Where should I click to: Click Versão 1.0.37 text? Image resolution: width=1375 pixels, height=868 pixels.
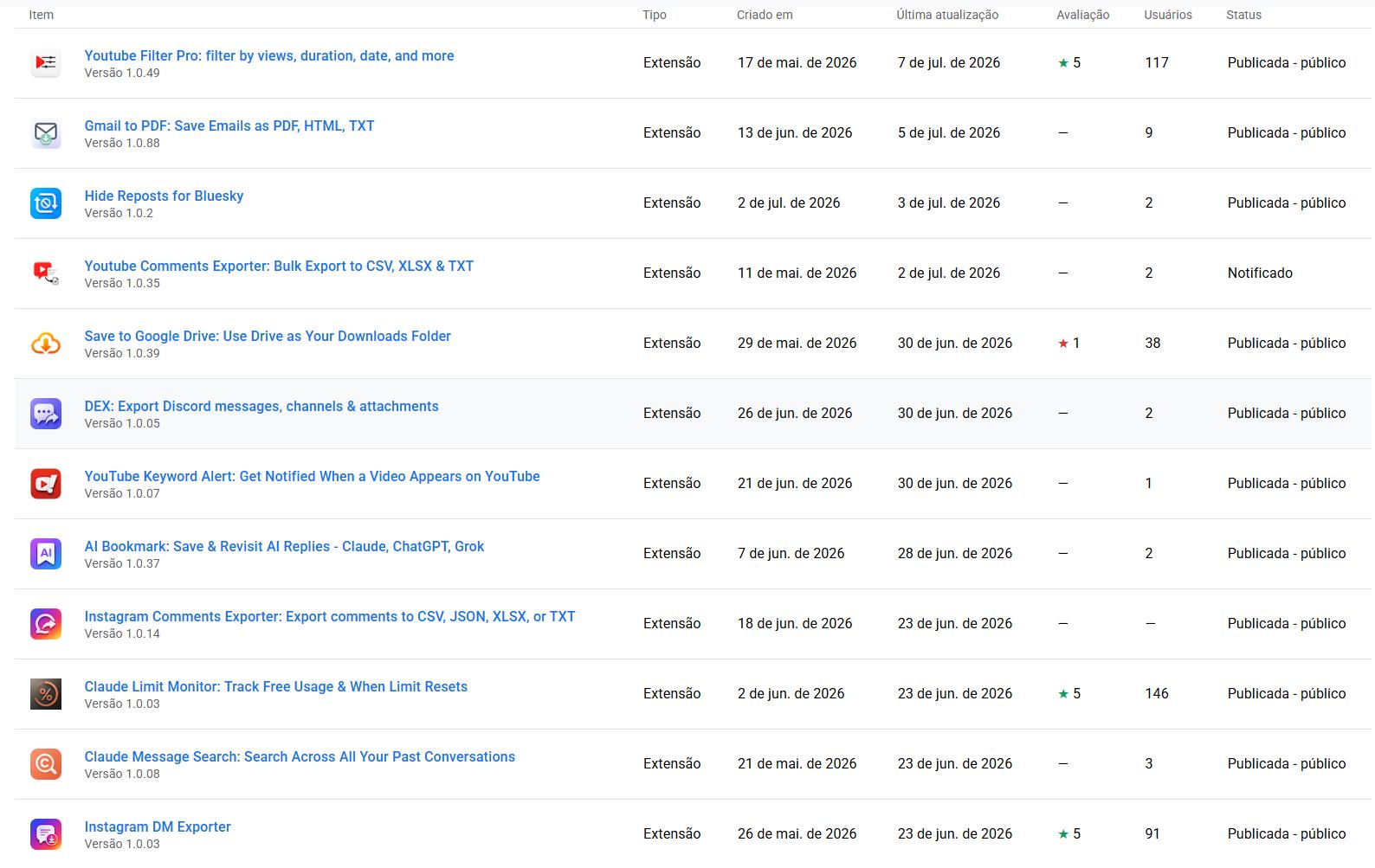(x=122, y=563)
